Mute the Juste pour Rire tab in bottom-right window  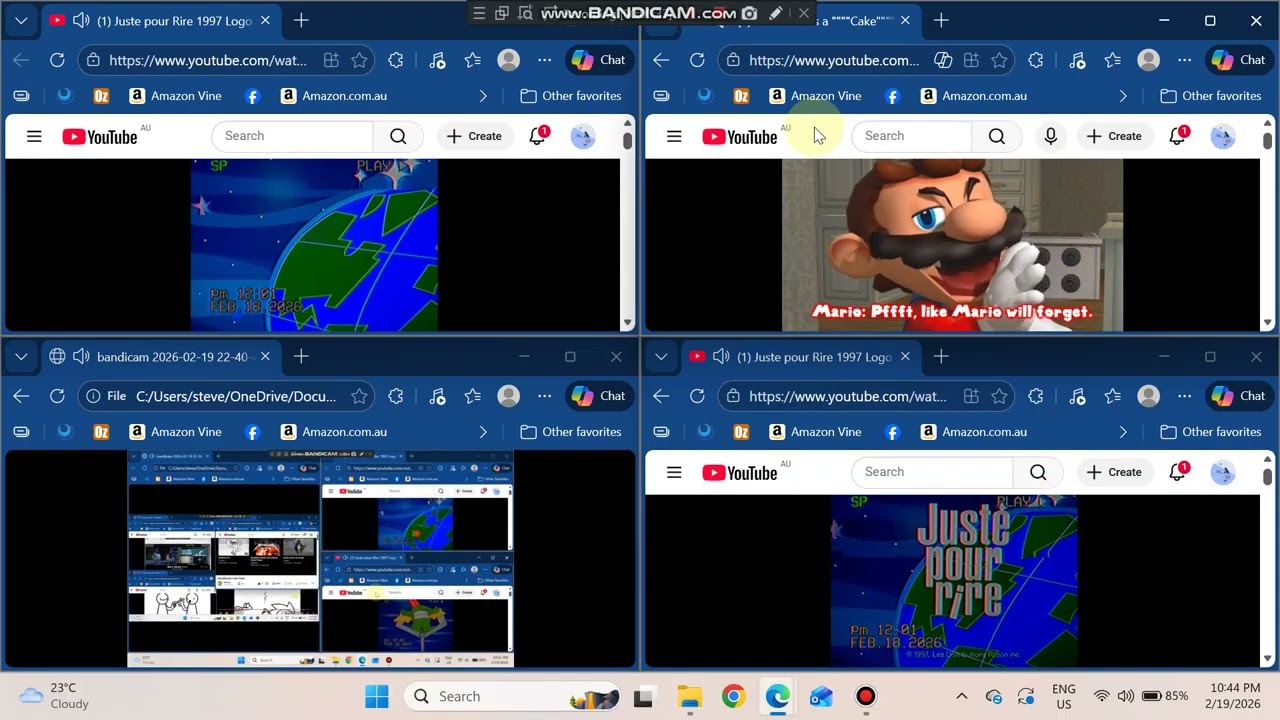(x=721, y=356)
